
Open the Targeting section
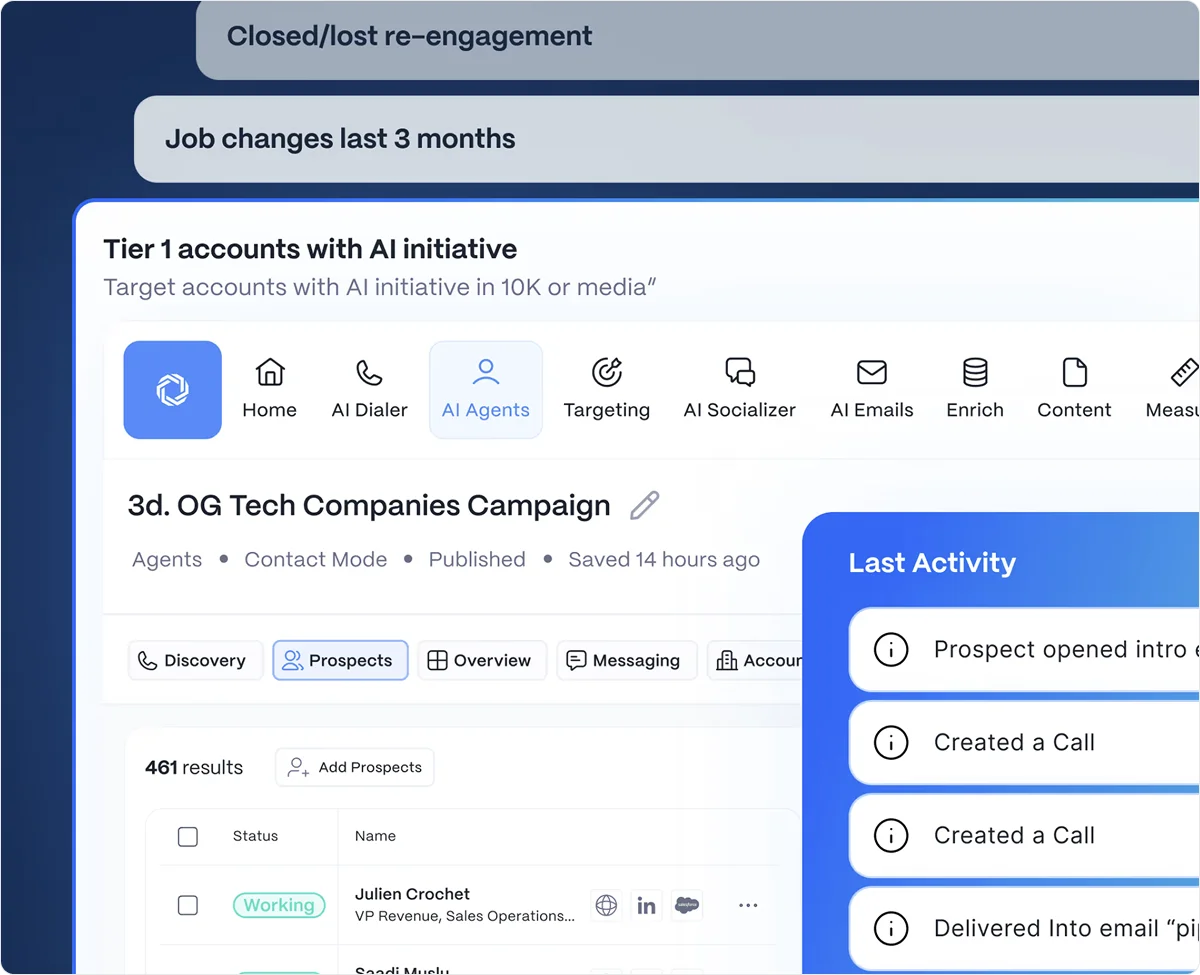[x=607, y=390]
